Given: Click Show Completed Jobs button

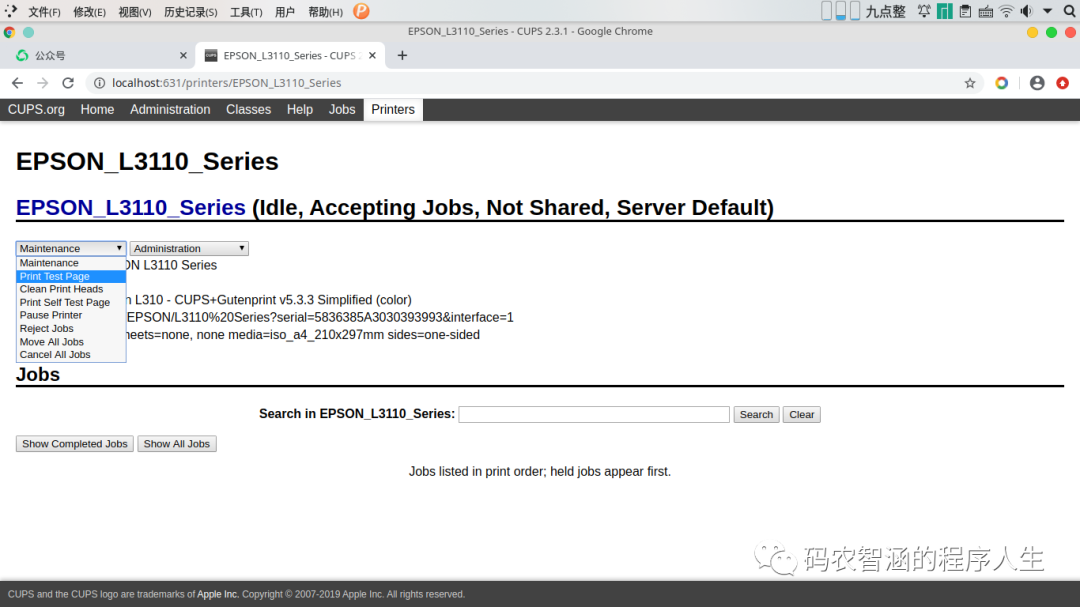Looking at the screenshot, I should pos(74,444).
